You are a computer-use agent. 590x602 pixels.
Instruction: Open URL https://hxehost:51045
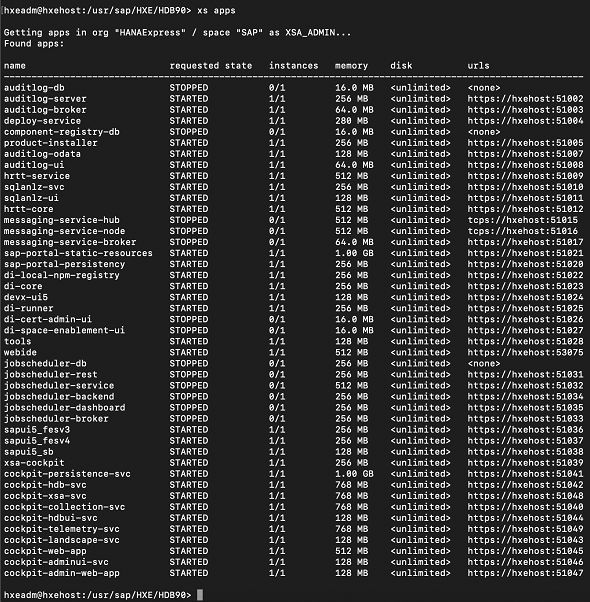(x=525, y=551)
